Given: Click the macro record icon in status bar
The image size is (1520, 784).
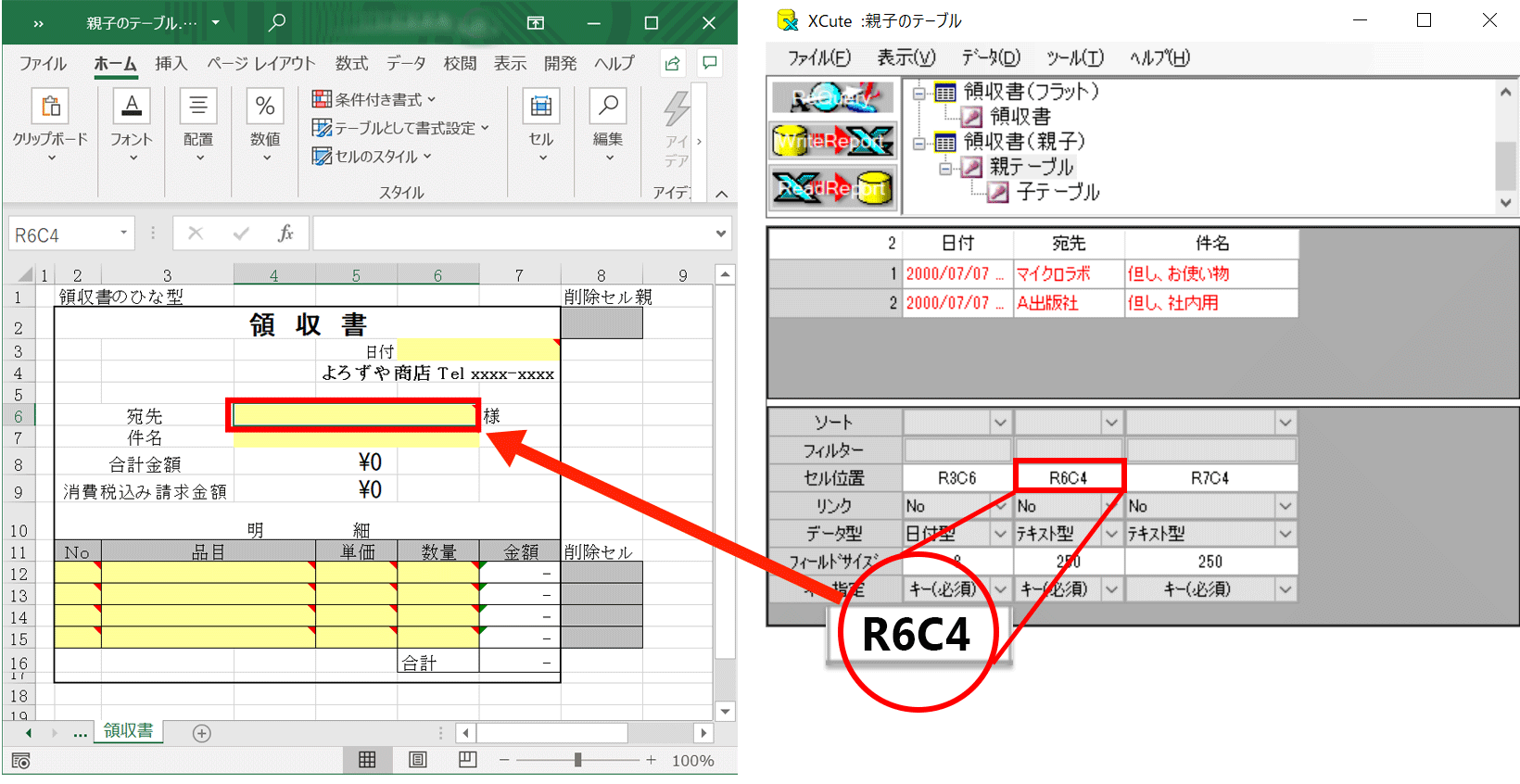Looking at the screenshot, I should coord(21,761).
